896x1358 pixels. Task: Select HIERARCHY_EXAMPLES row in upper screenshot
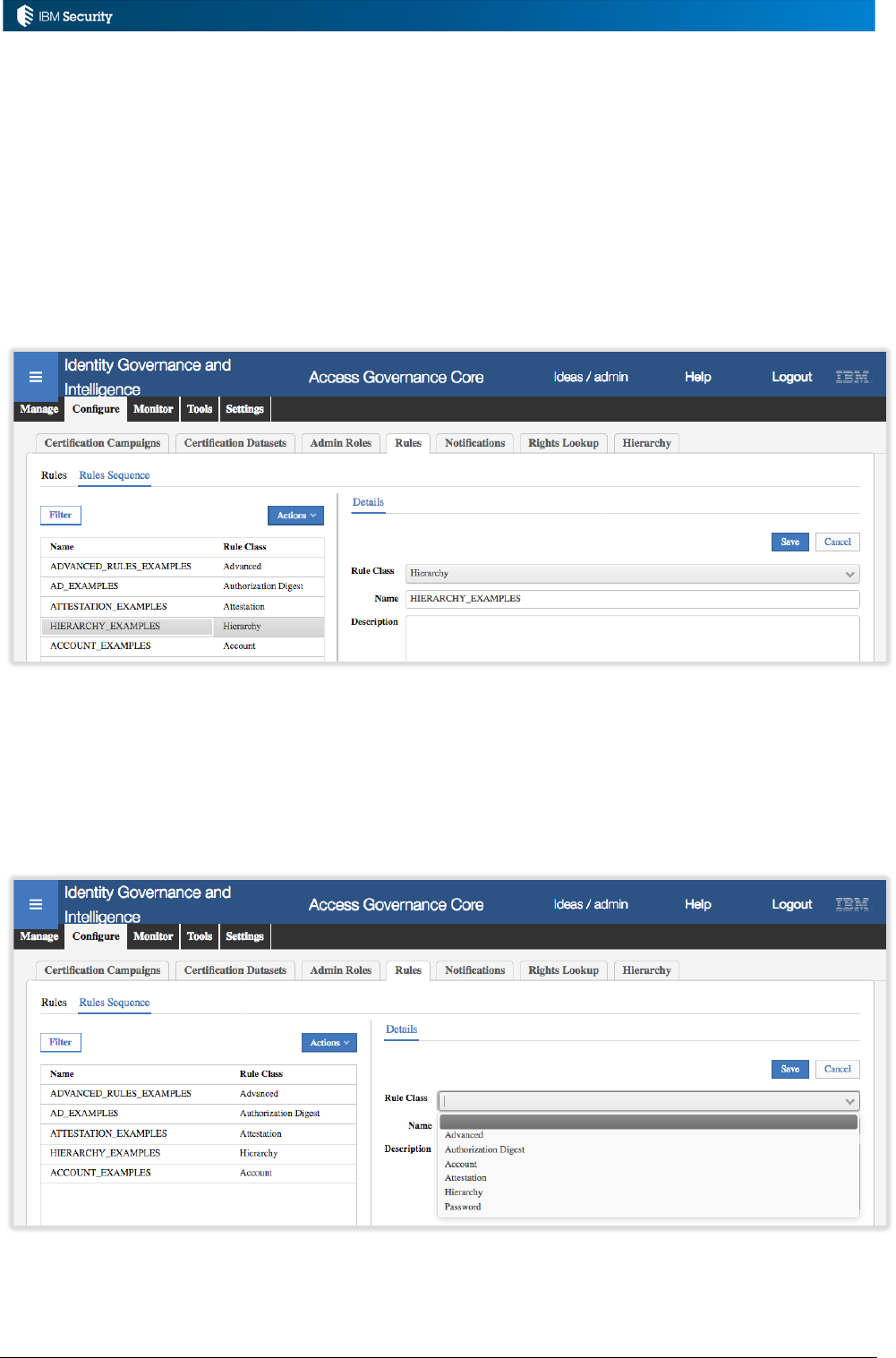[x=183, y=627]
